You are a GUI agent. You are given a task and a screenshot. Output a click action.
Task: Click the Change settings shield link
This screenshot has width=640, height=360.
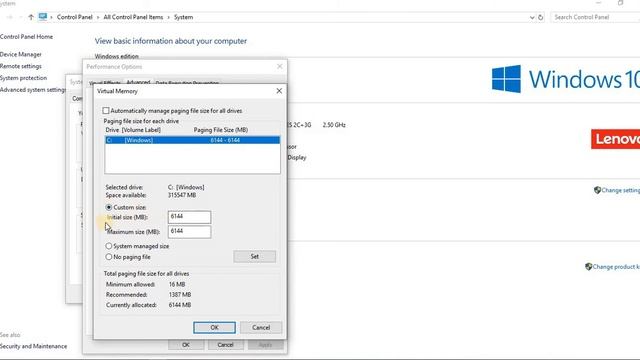[617, 190]
